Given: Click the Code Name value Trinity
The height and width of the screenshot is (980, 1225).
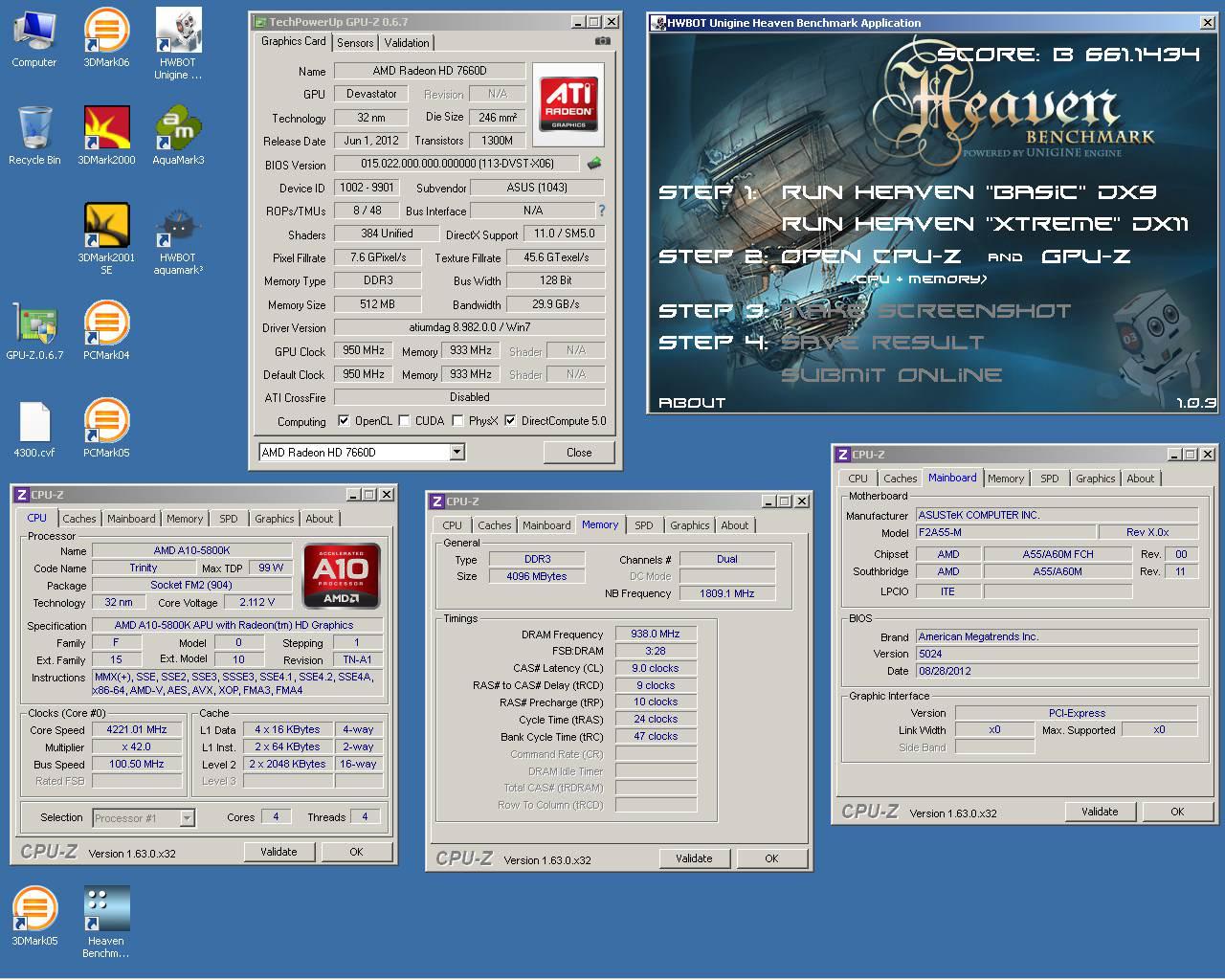Looking at the screenshot, I should (x=144, y=568).
